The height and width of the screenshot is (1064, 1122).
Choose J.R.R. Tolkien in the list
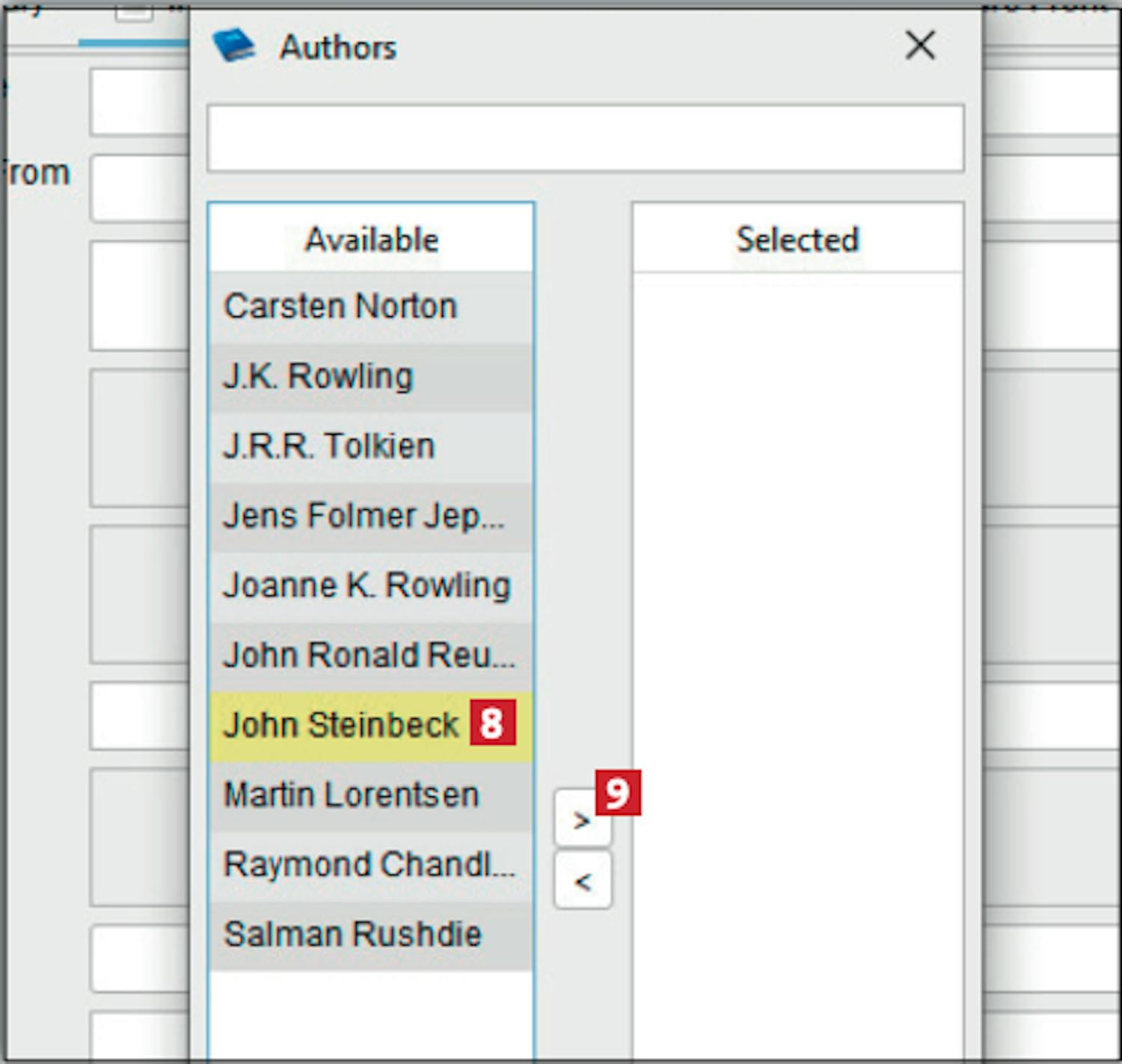click(x=329, y=446)
